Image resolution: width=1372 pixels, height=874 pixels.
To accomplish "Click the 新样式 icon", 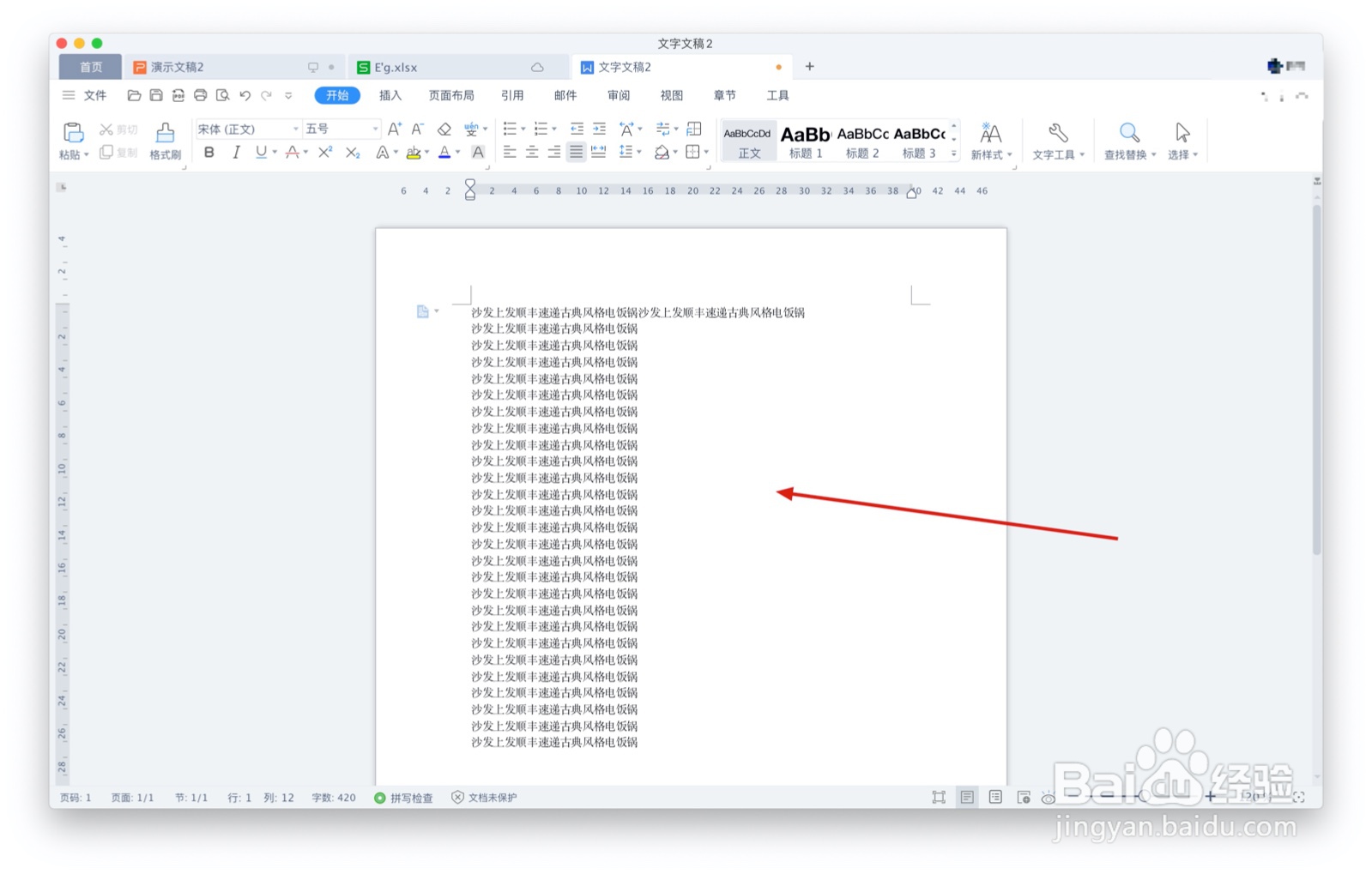I will (990, 133).
